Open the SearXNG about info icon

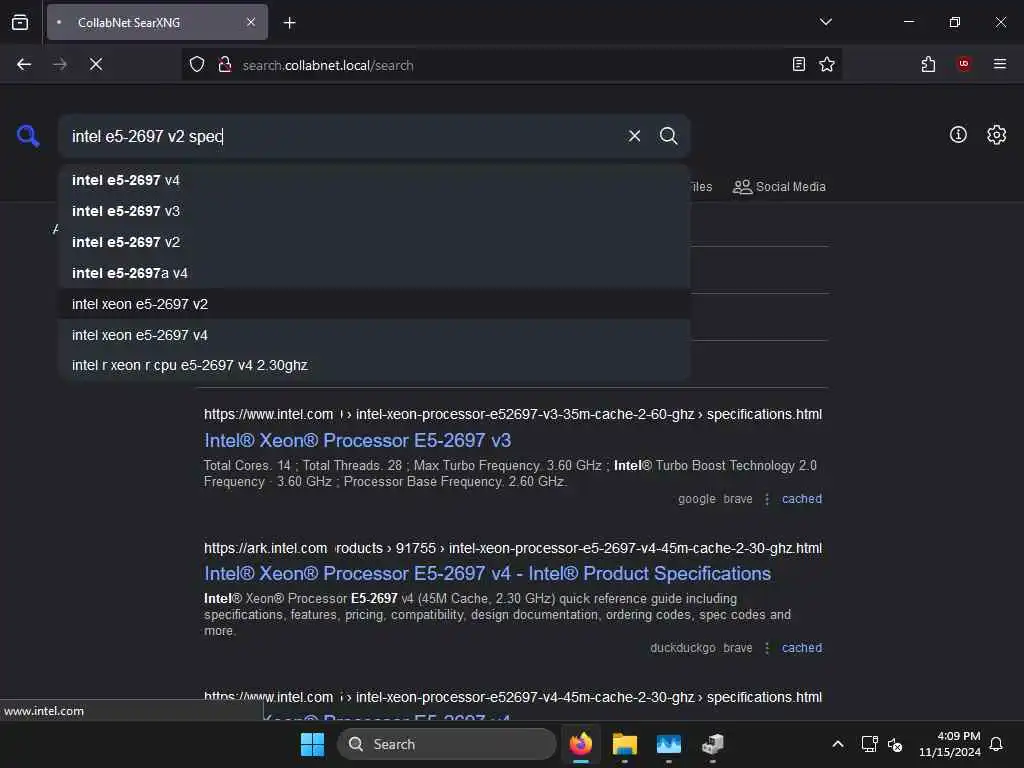pyautogui.click(x=958, y=135)
